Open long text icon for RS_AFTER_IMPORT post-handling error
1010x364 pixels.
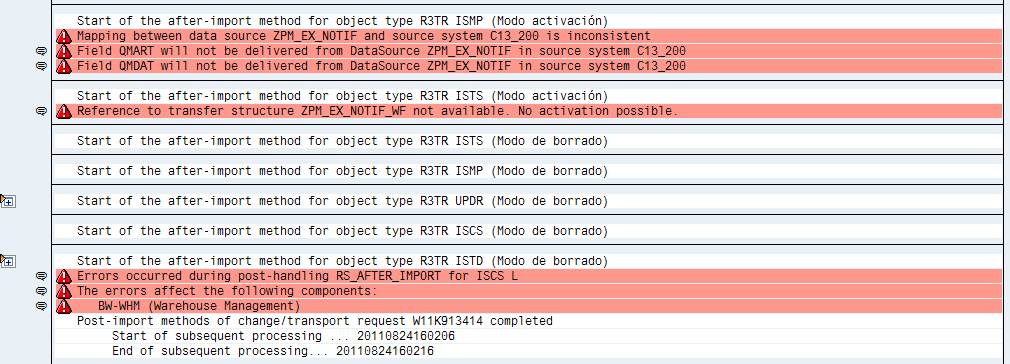41,276
